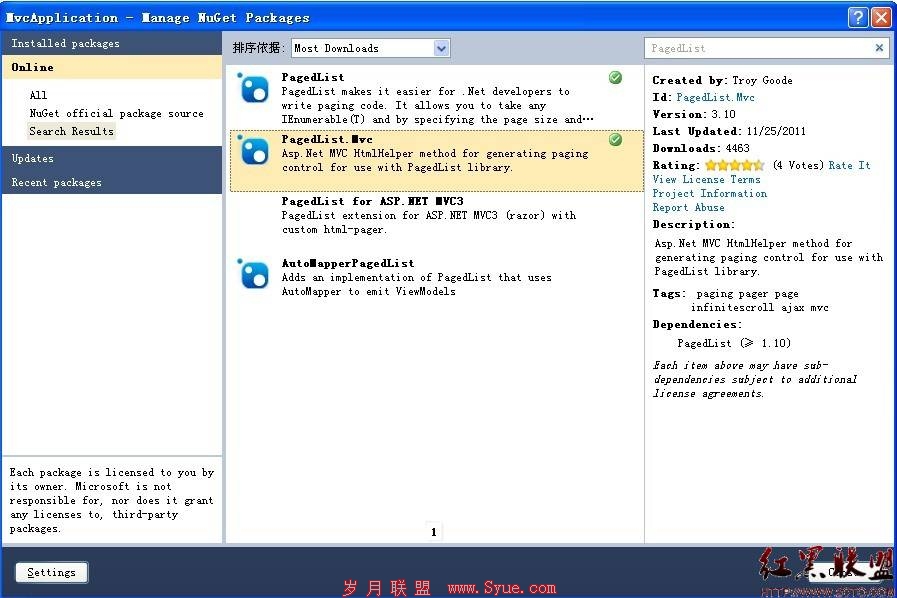Click the PagedList.Mvc package icon
The width and height of the screenshot is (897, 598).
(253, 151)
